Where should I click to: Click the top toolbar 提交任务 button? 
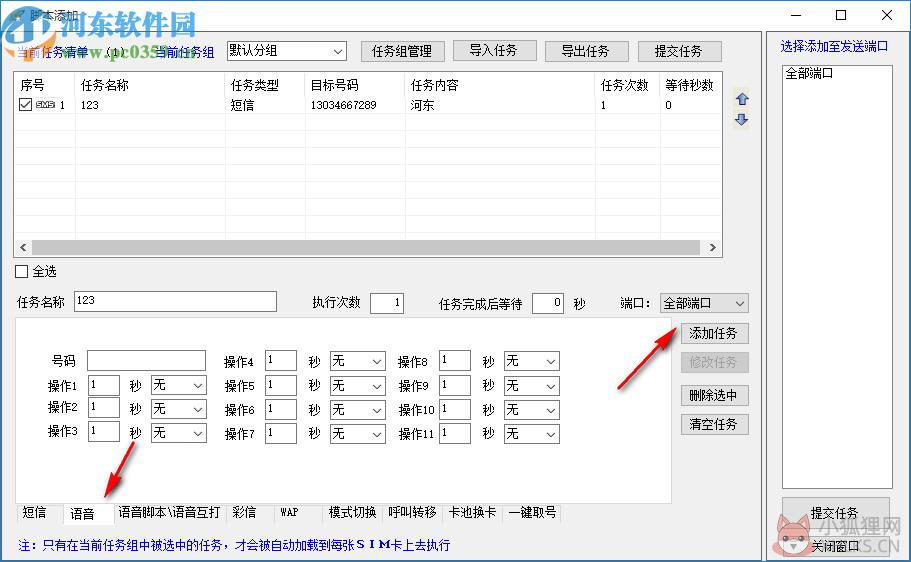[679, 51]
